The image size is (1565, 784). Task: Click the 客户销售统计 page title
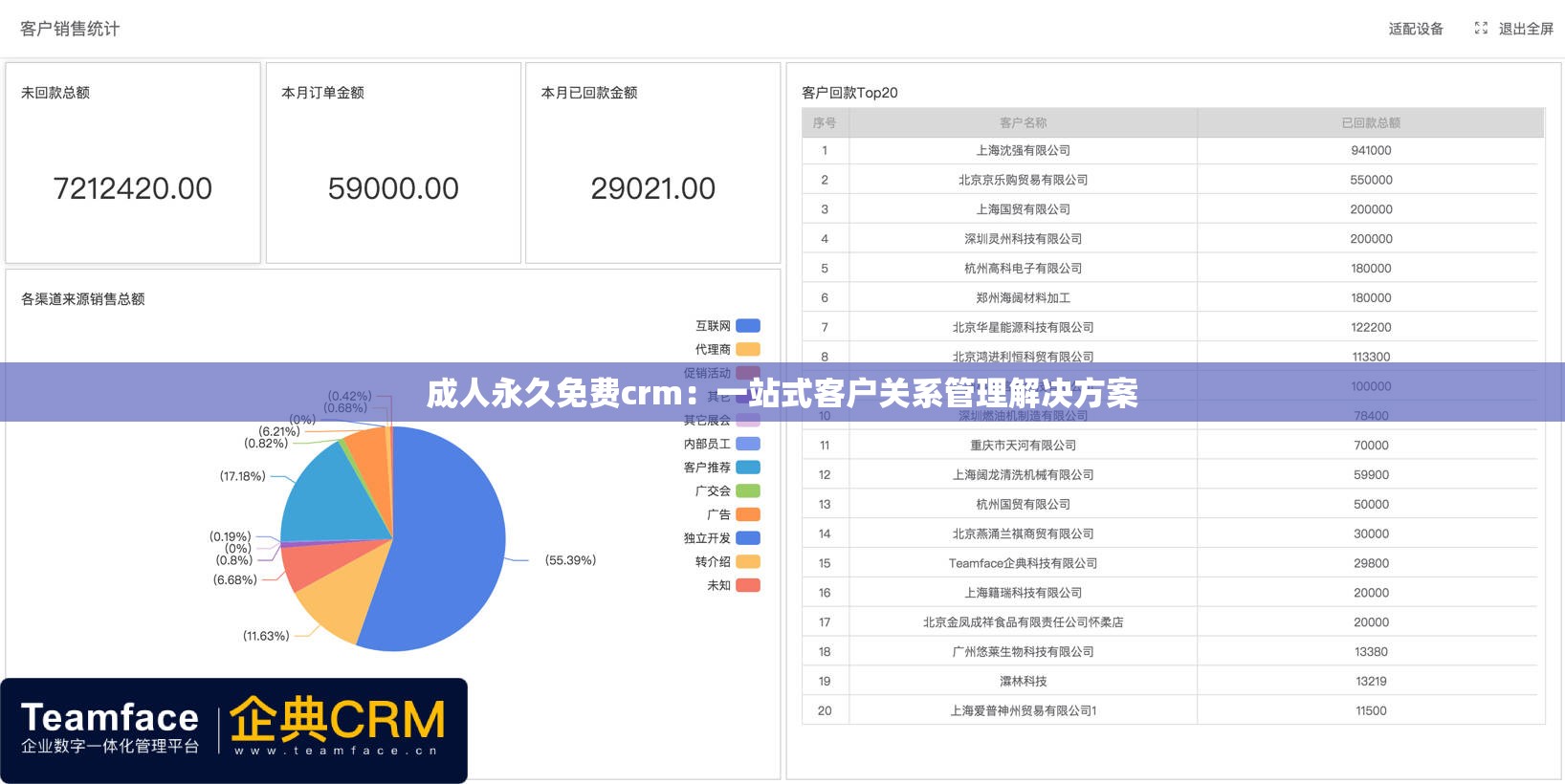tap(70, 29)
